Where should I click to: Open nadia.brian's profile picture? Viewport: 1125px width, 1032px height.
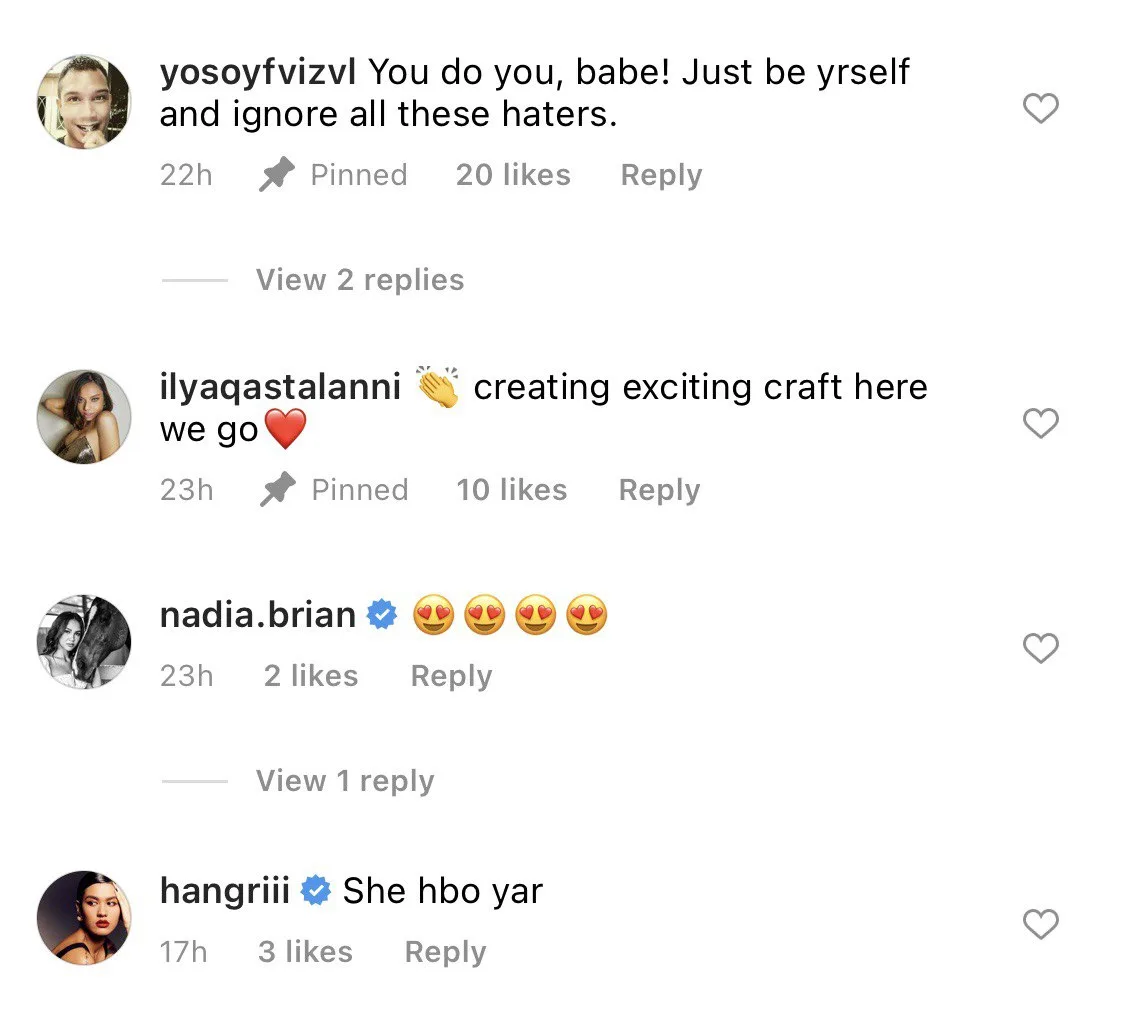click(x=84, y=642)
